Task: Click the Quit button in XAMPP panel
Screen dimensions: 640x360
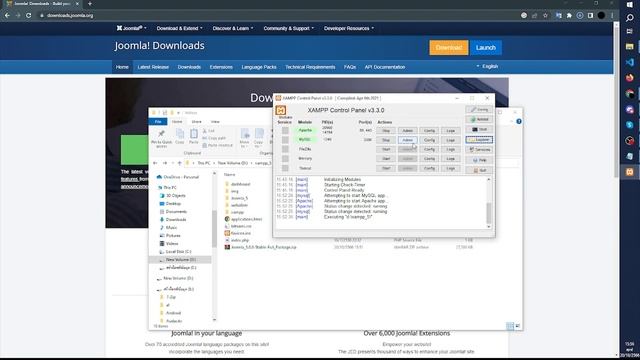Action: point(479,170)
